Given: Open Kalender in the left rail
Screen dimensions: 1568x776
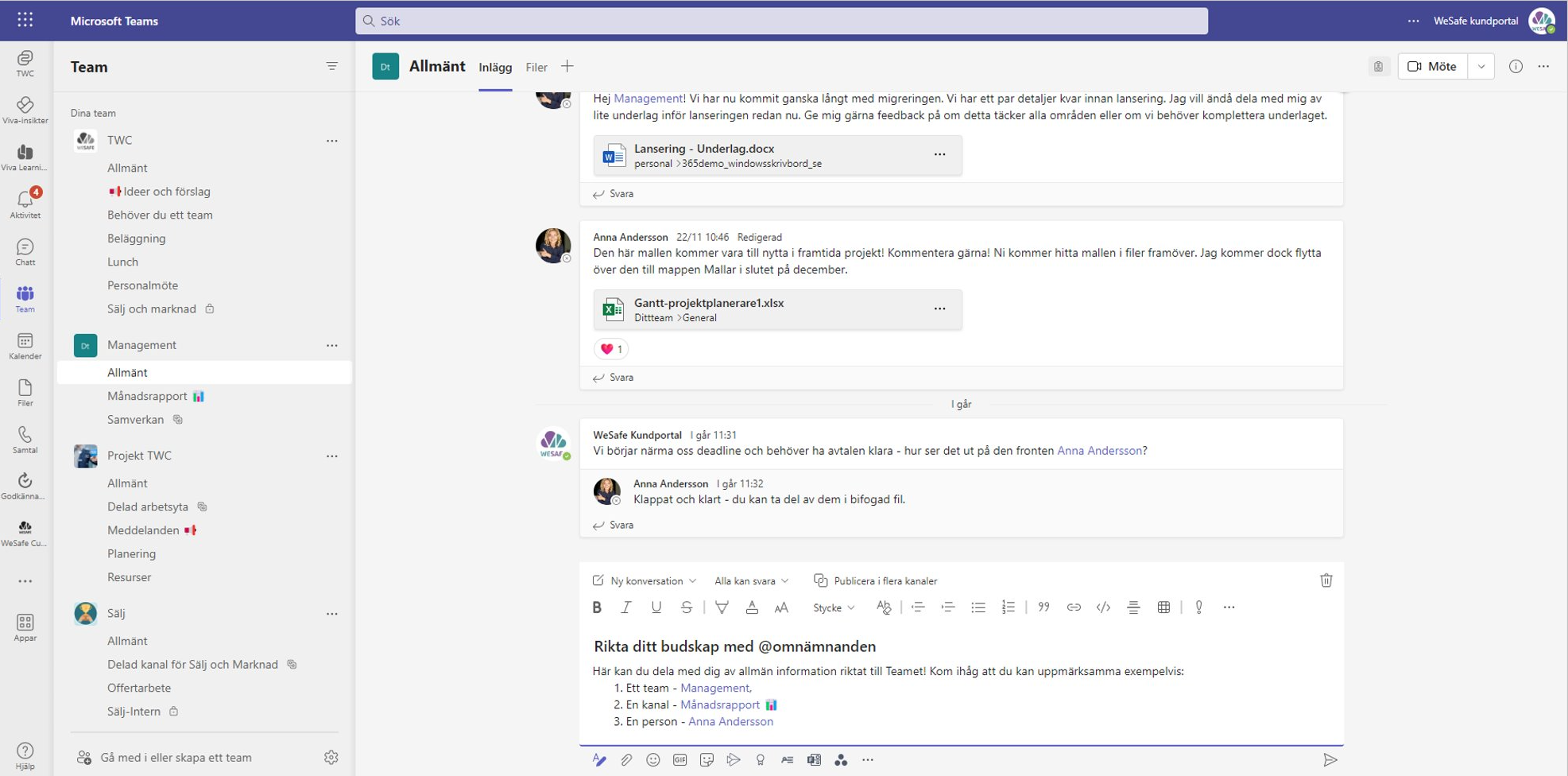Looking at the screenshot, I should (x=25, y=346).
